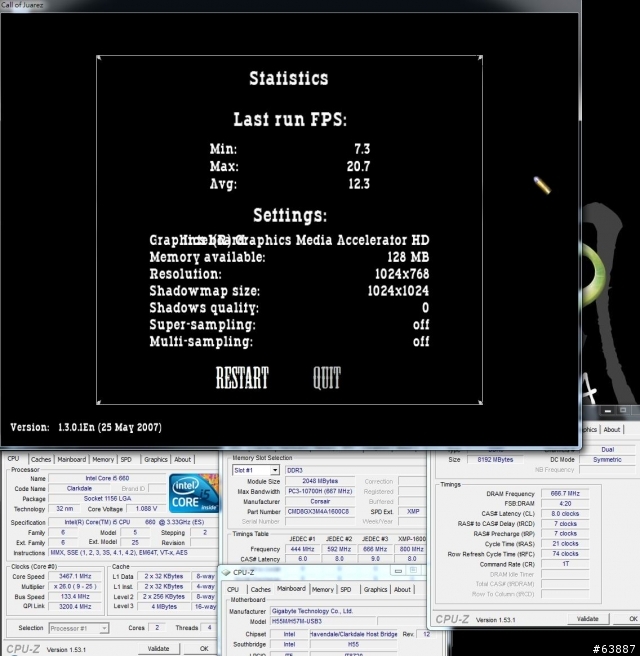This screenshot has width=640, height=657.
Task: Click Validate in the Timings CPU-Z window
Action: pyautogui.click(x=588, y=618)
